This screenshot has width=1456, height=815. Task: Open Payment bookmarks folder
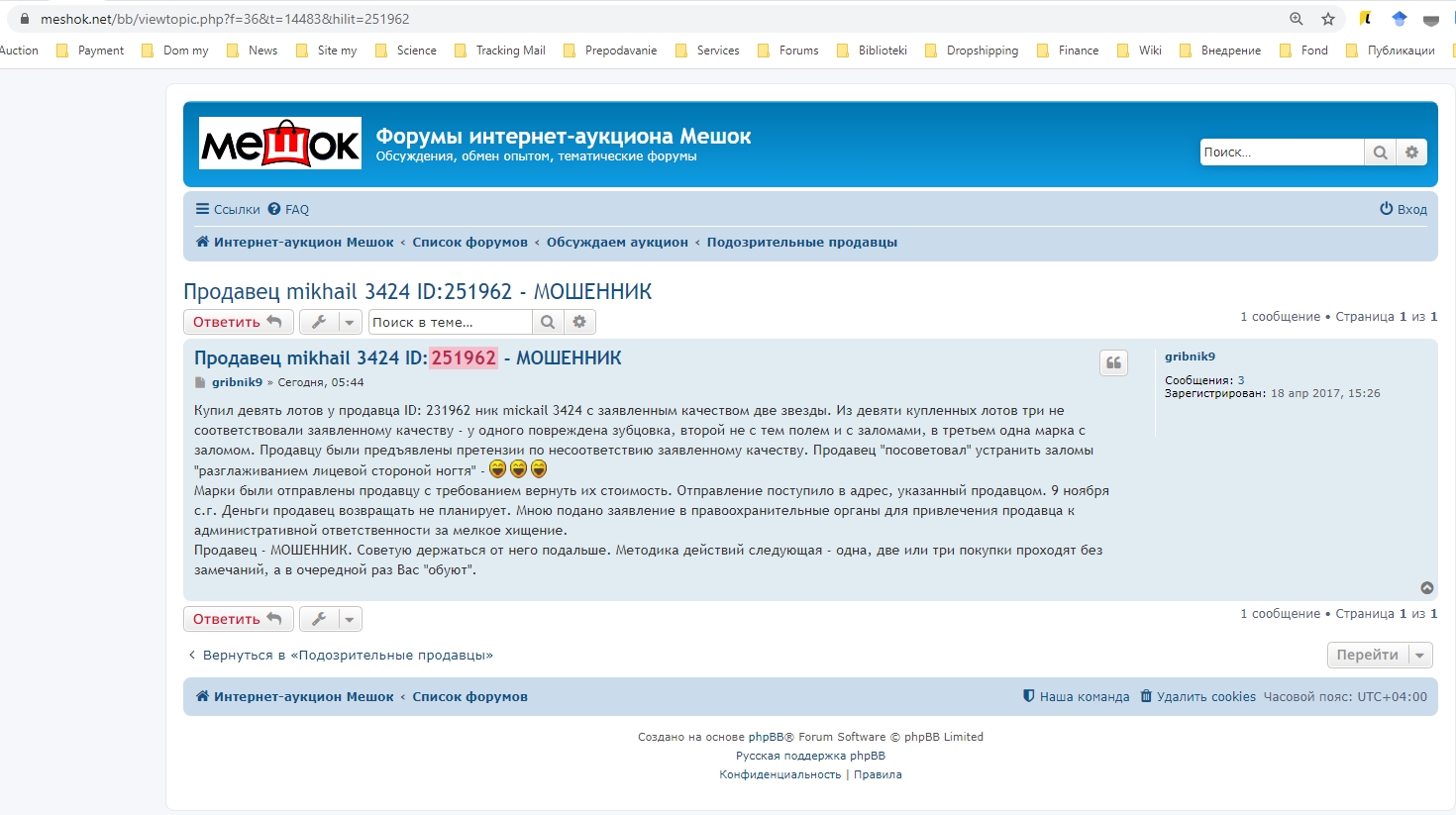point(90,51)
